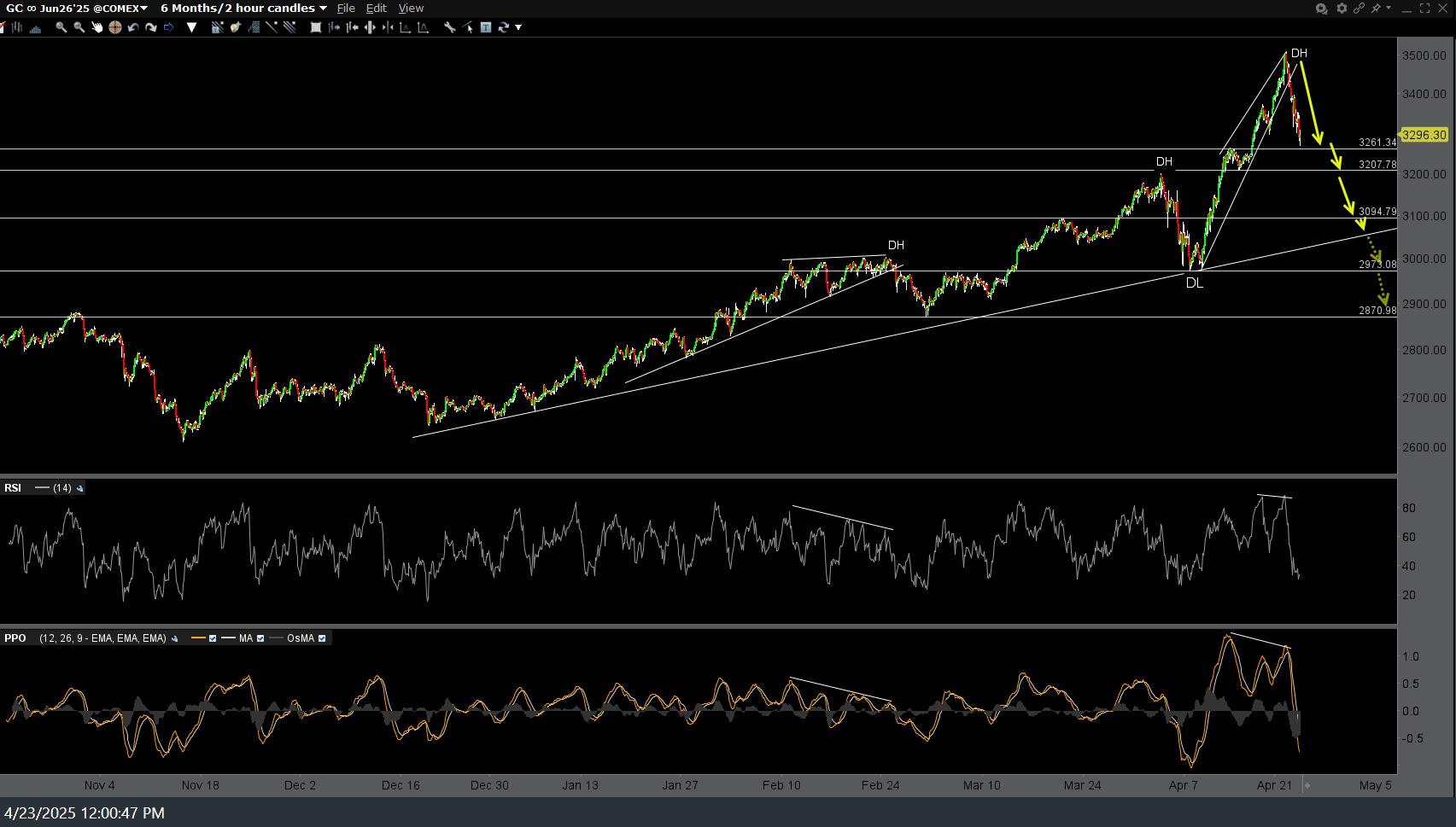
Task: Open chart settings gear icon
Action: [1342, 8]
